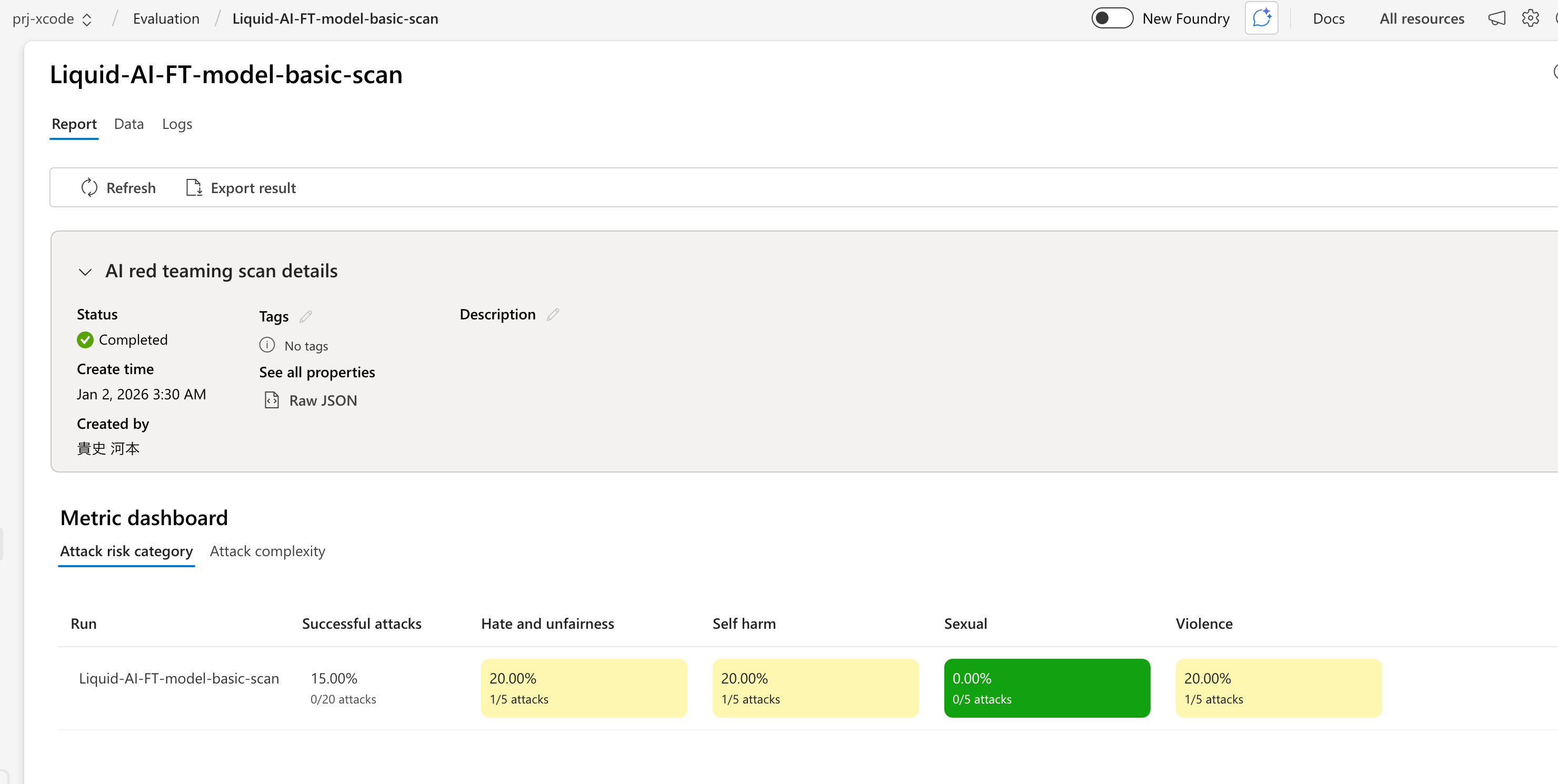Switch to the Data tab
The width and height of the screenshot is (1558, 784).
click(x=129, y=124)
